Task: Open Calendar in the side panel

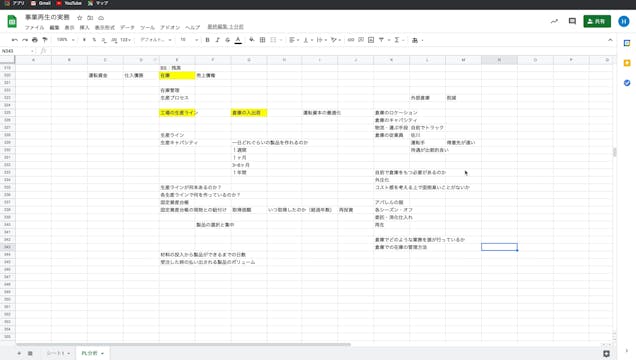Action: click(627, 43)
